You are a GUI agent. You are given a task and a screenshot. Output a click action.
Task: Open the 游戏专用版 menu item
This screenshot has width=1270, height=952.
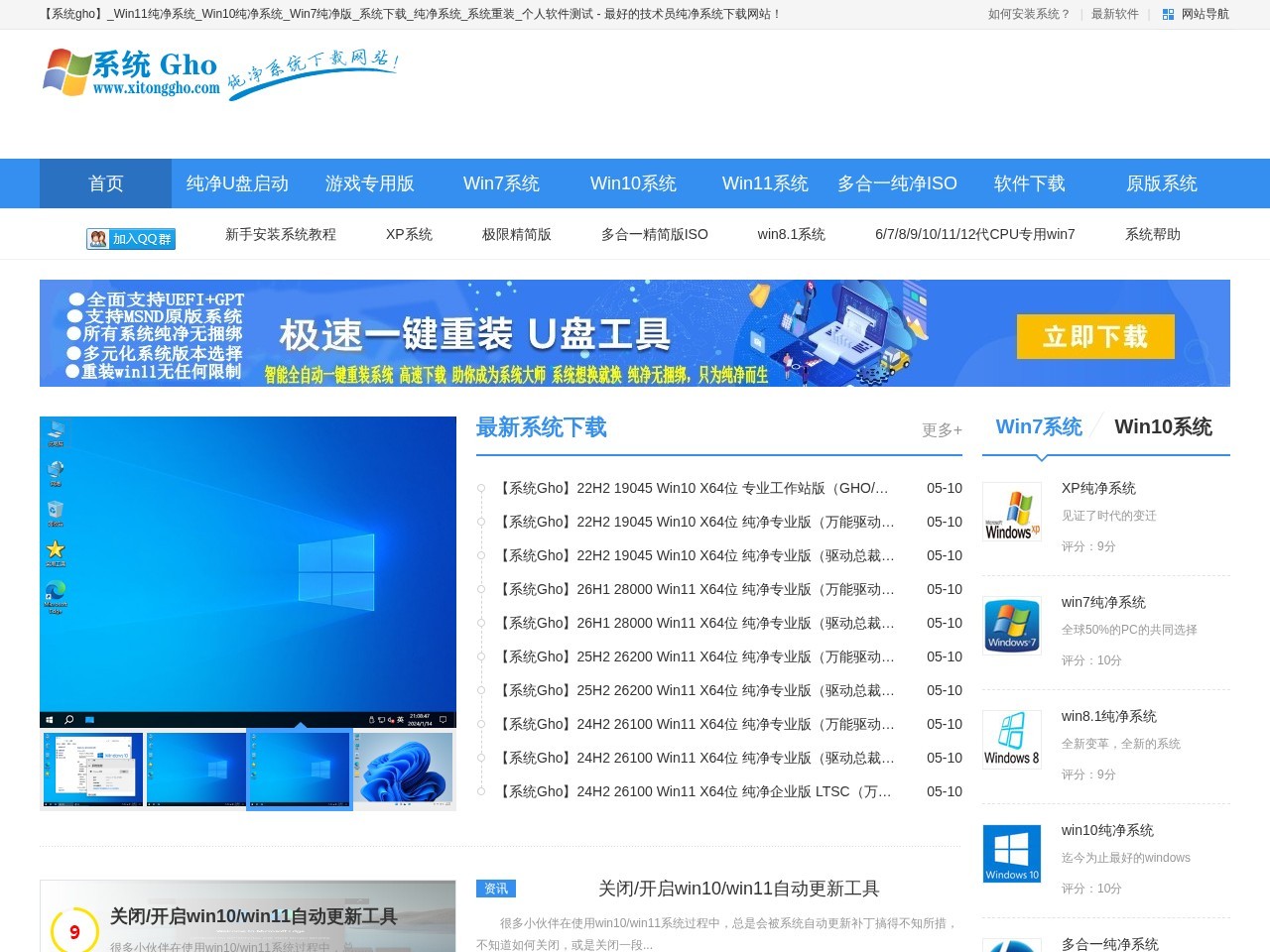[369, 183]
